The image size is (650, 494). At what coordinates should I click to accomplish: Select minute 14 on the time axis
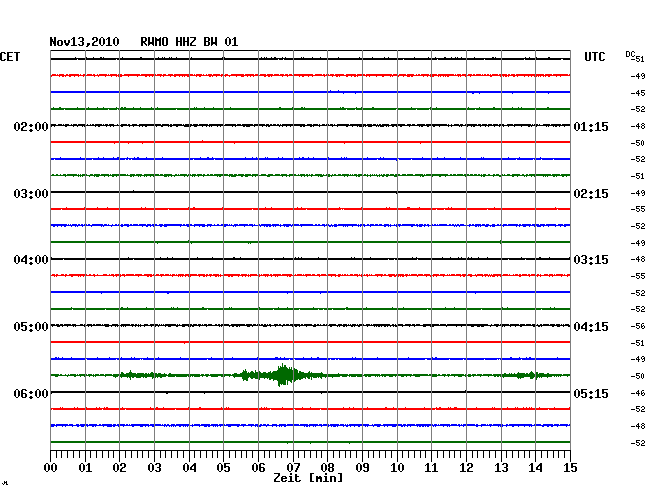[x=535, y=467]
